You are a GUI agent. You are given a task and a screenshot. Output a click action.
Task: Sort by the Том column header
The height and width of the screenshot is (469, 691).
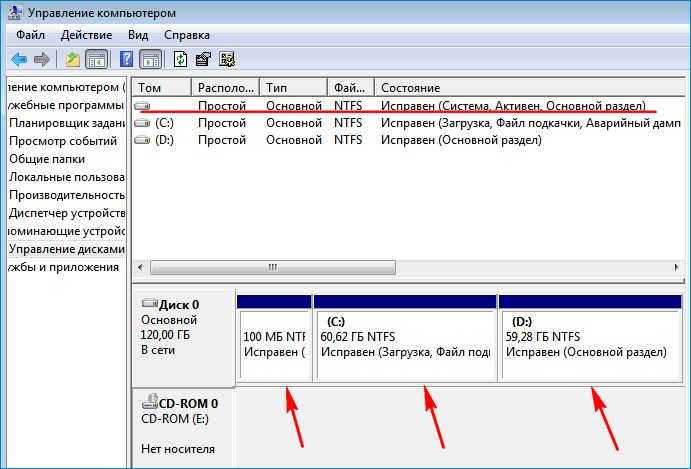coord(162,87)
